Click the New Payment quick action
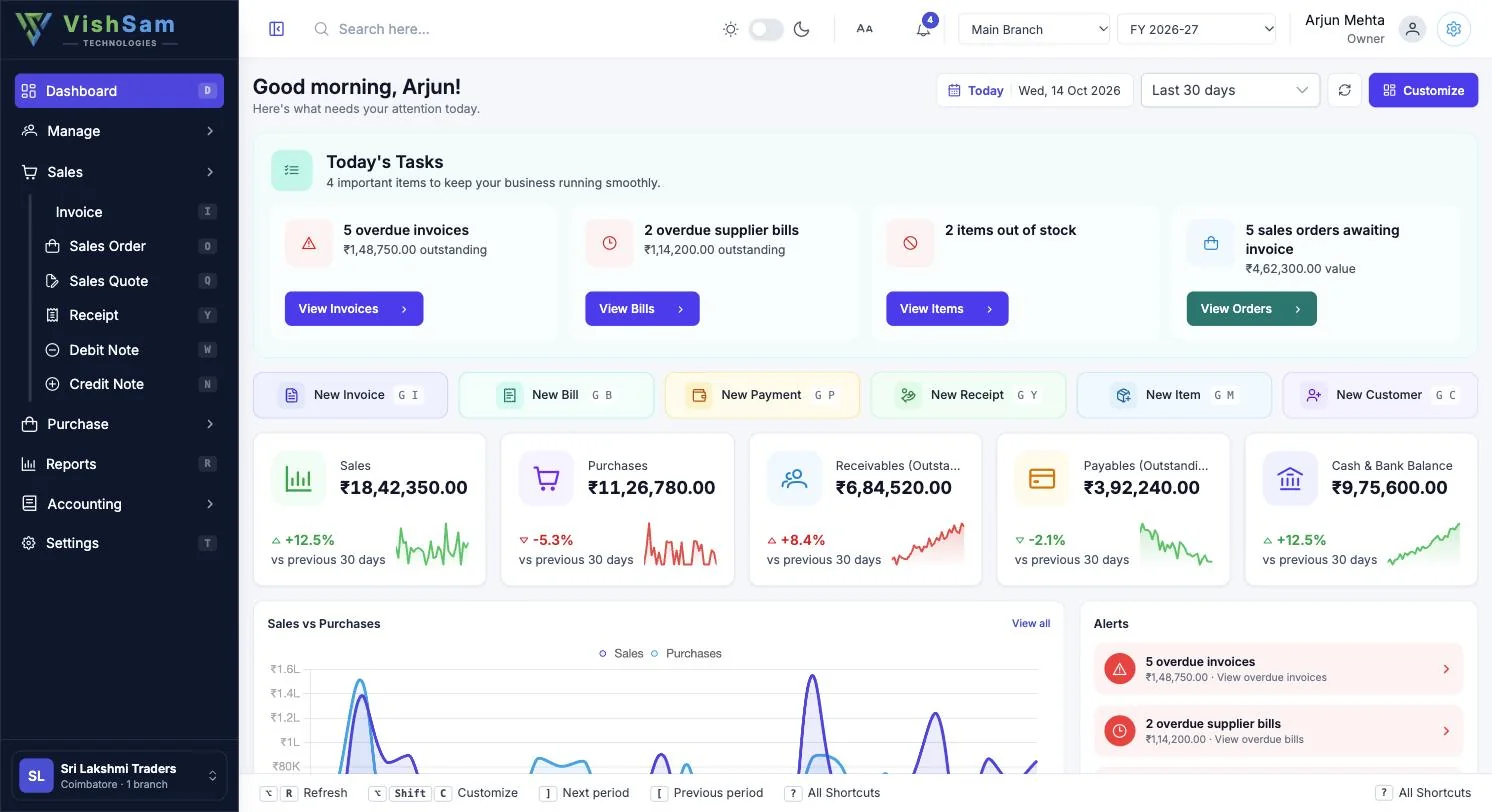1492x812 pixels. click(x=762, y=395)
